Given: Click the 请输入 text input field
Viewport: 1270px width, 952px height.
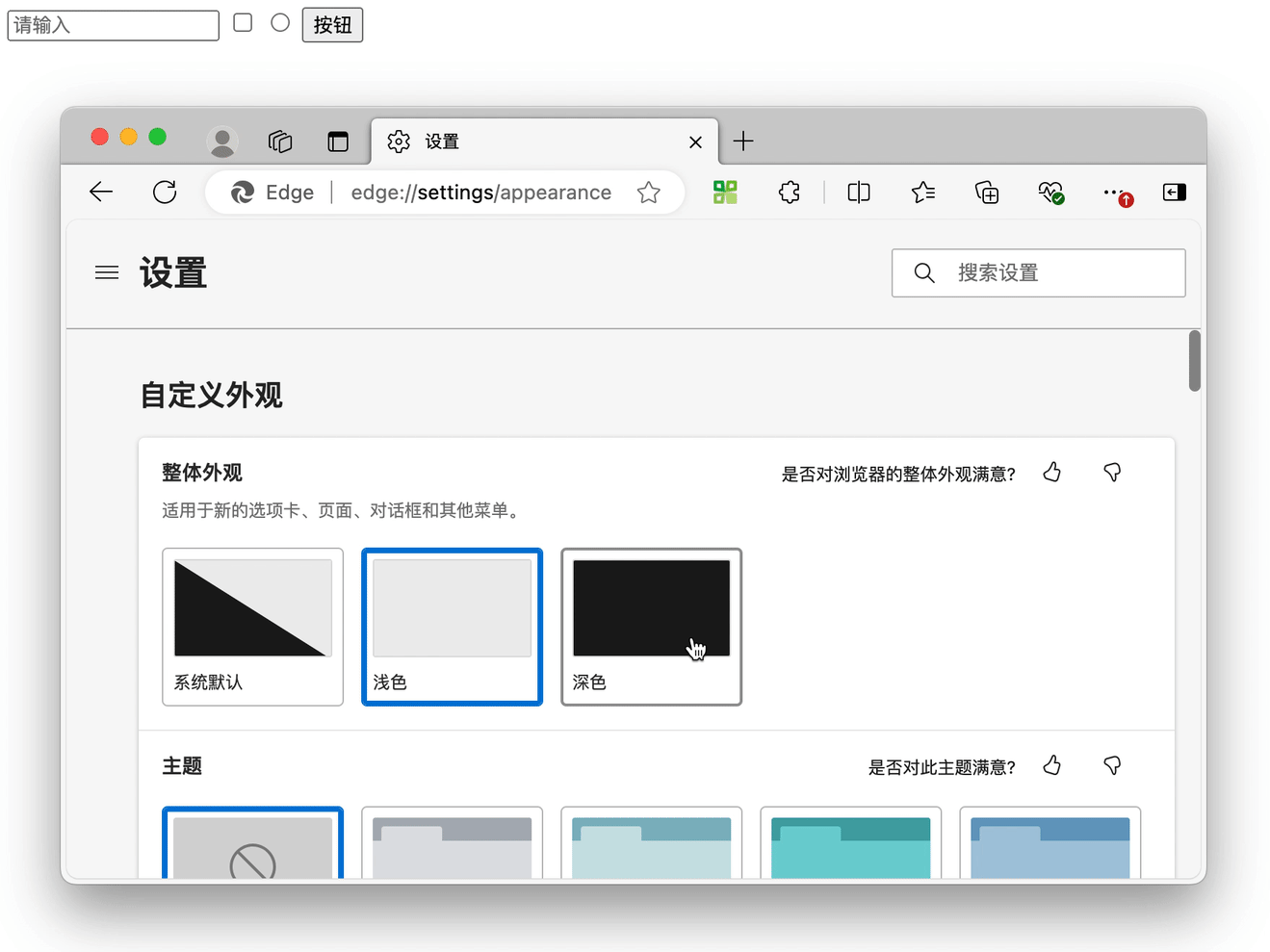Looking at the screenshot, I should 112,25.
